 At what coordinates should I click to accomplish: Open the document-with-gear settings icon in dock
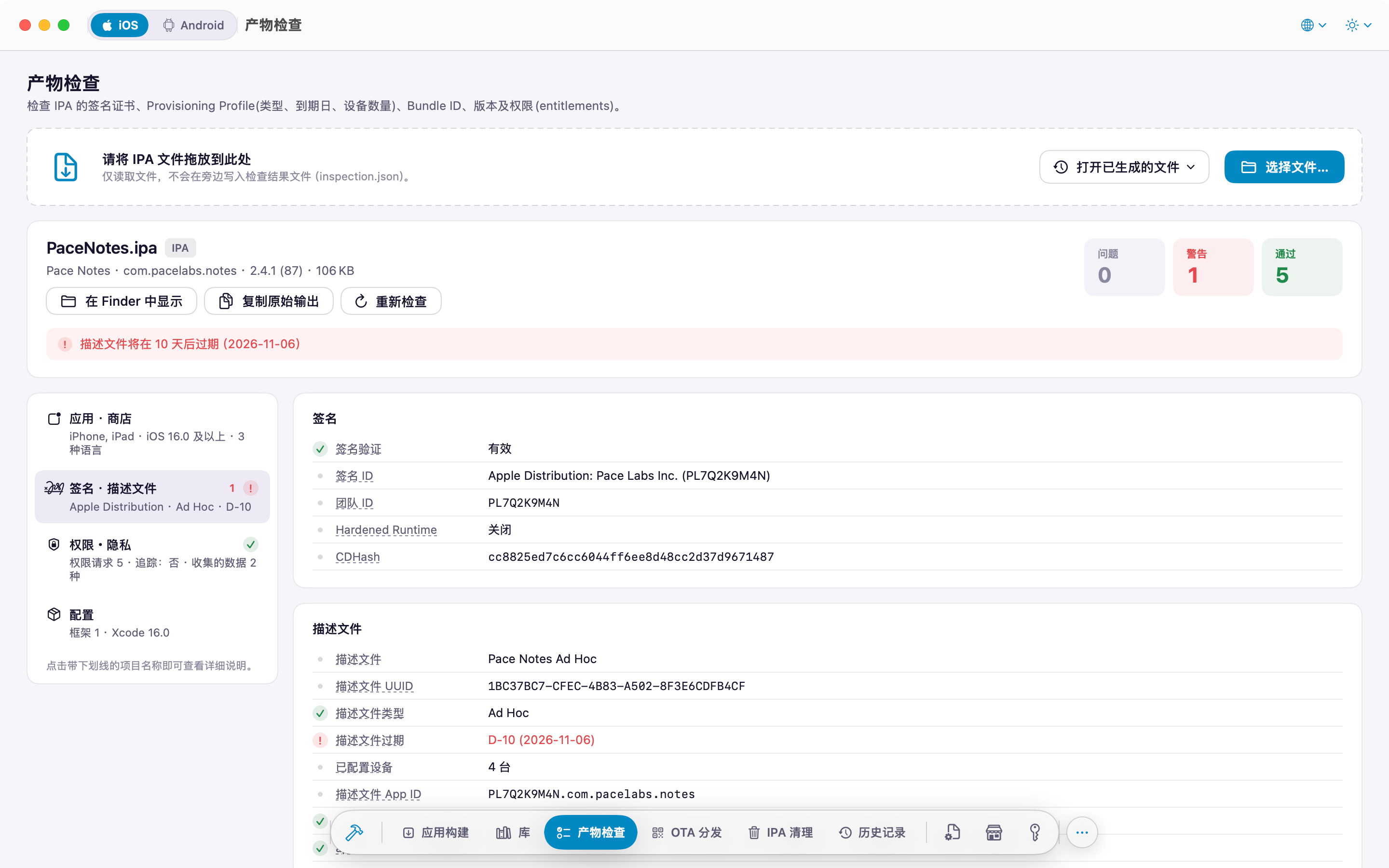tap(952, 832)
